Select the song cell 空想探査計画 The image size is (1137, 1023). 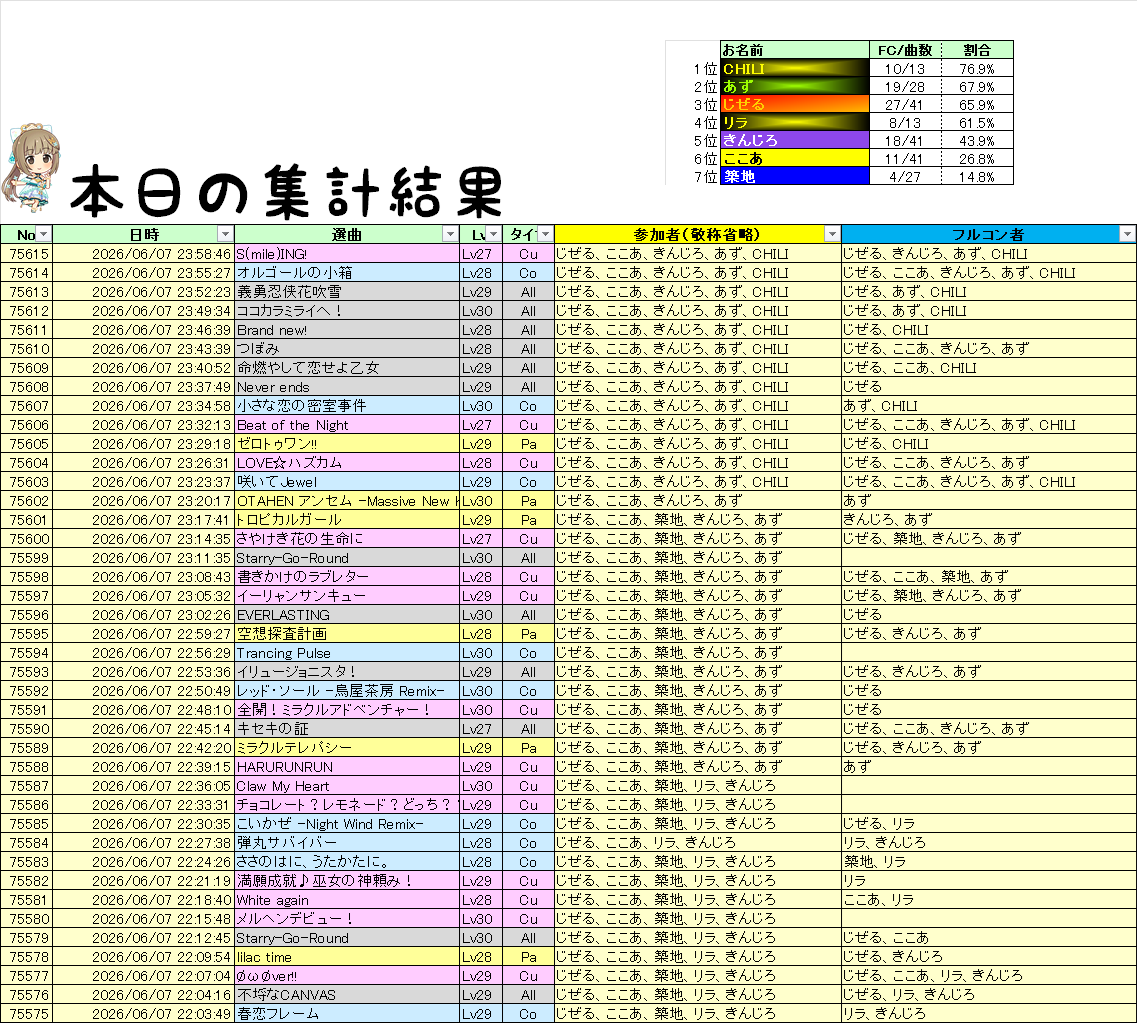(x=347, y=634)
